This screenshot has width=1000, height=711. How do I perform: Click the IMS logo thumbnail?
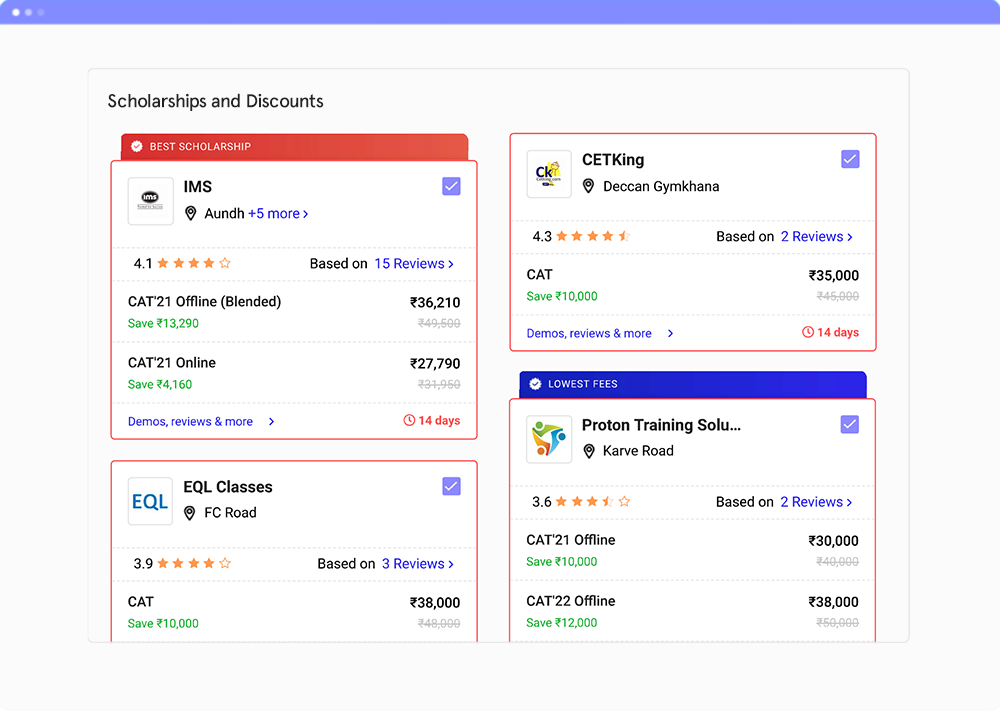pos(151,201)
